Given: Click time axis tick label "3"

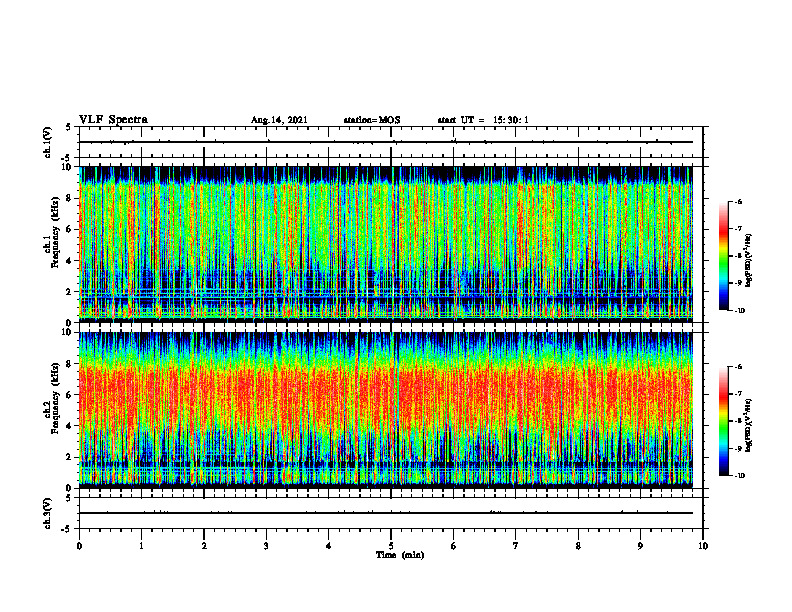Looking at the screenshot, I should (266, 546).
